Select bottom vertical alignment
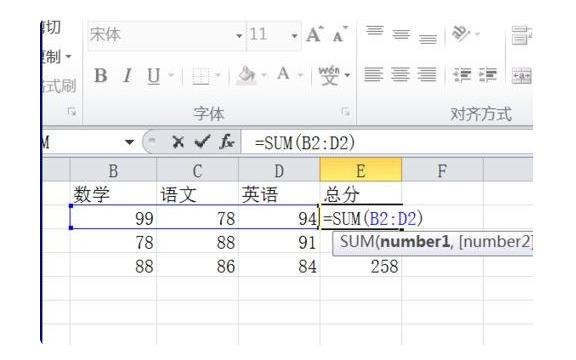The image size is (576, 360). (428, 39)
